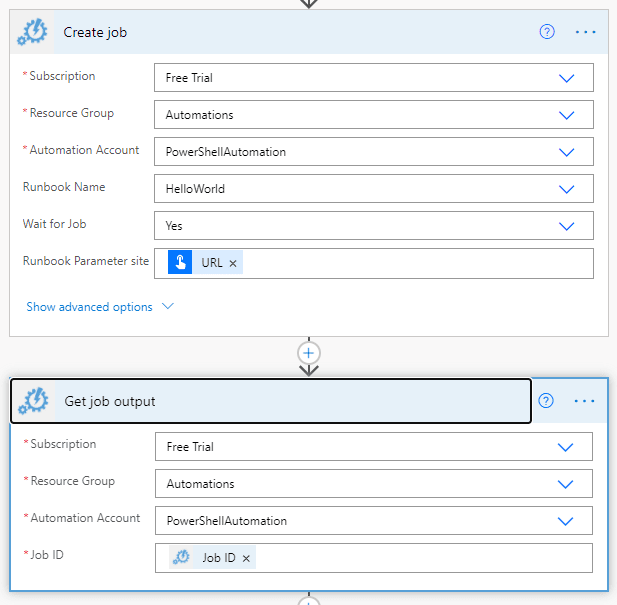
Task: Open Automation Account dropdown in Create job
Action: pyautogui.click(x=567, y=152)
